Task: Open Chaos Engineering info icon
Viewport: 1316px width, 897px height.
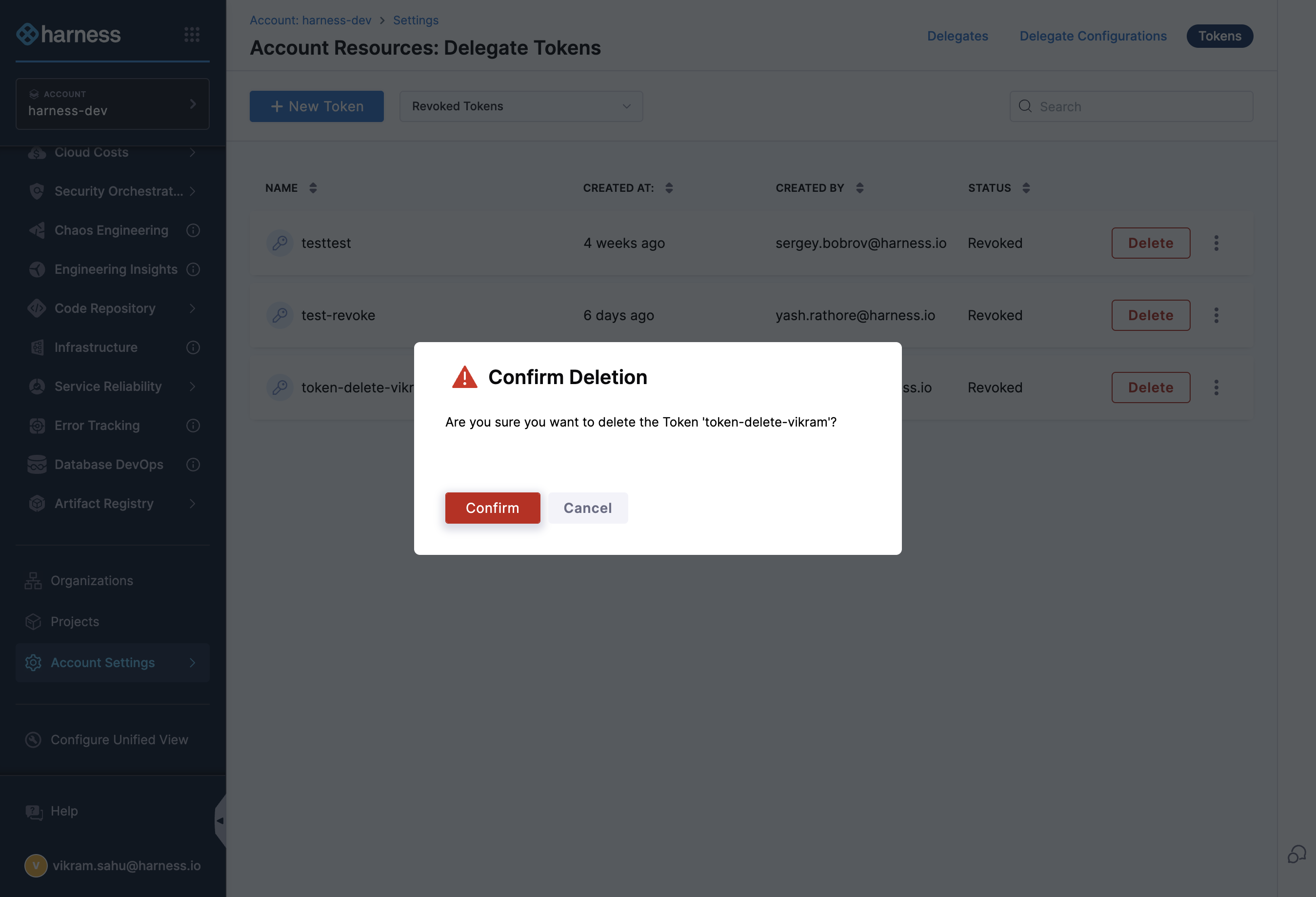Action: [193, 230]
